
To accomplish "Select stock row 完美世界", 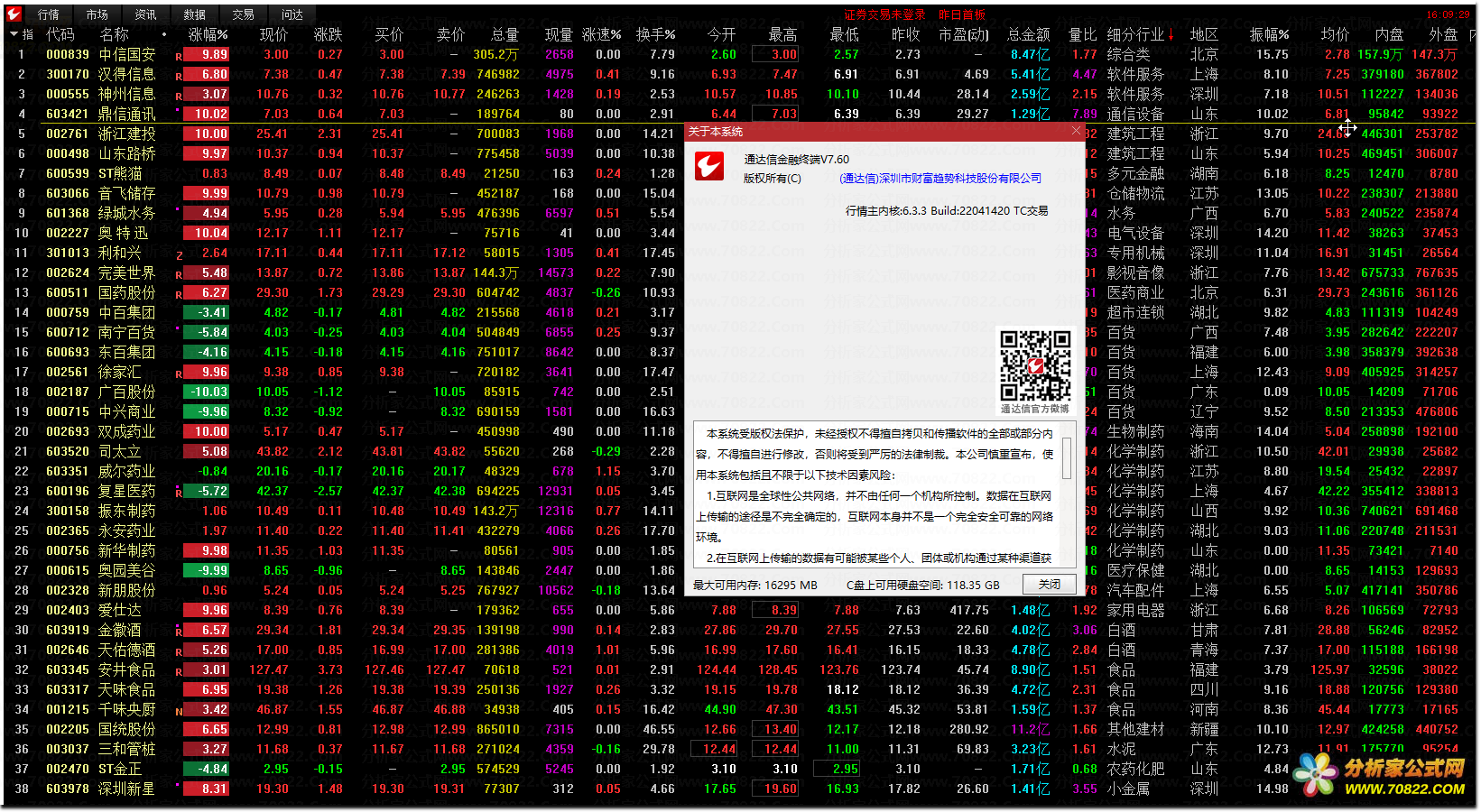I will [x=126, y=273].
